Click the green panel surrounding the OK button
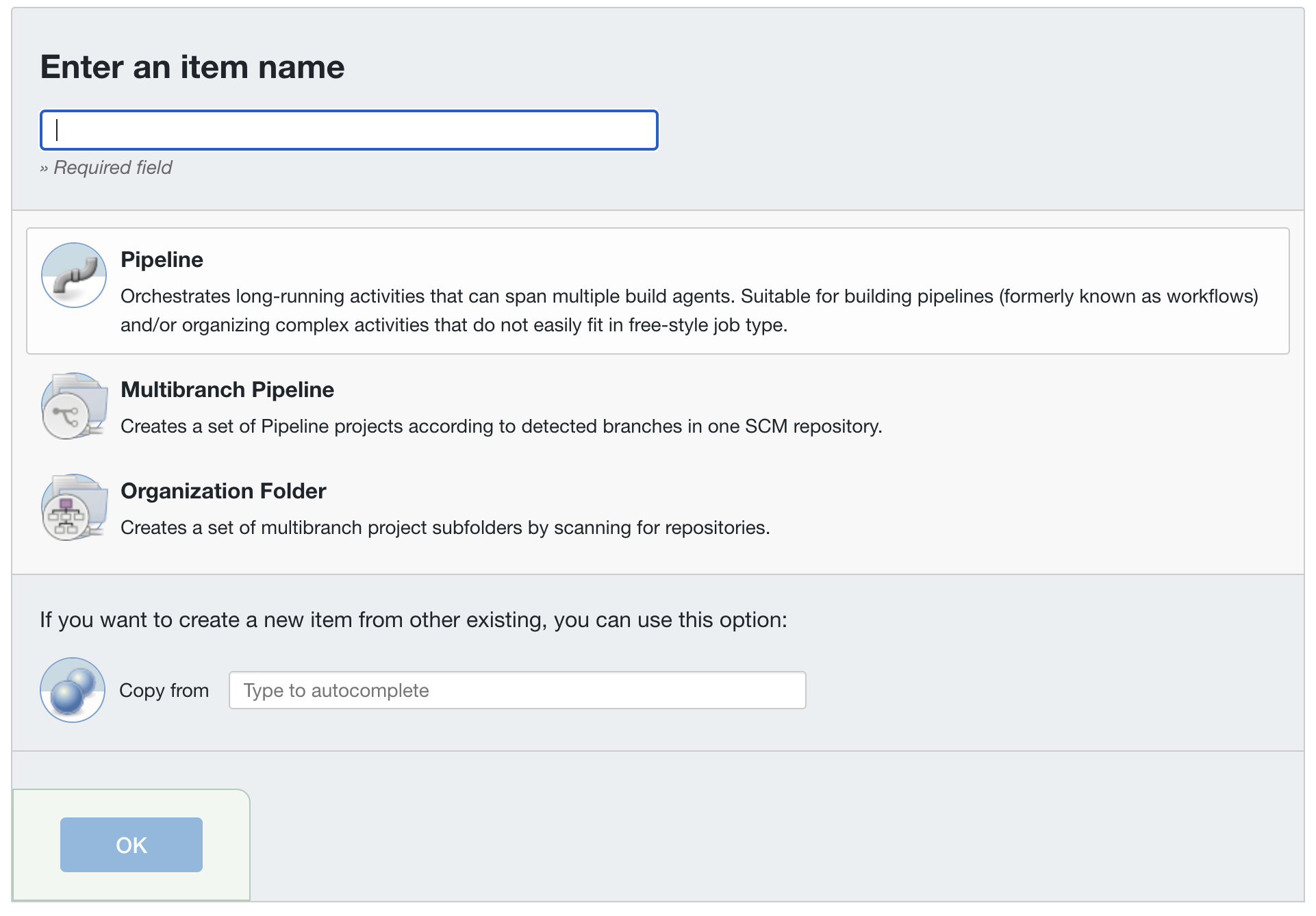The image size is (1316, 916). pos(226,845)
